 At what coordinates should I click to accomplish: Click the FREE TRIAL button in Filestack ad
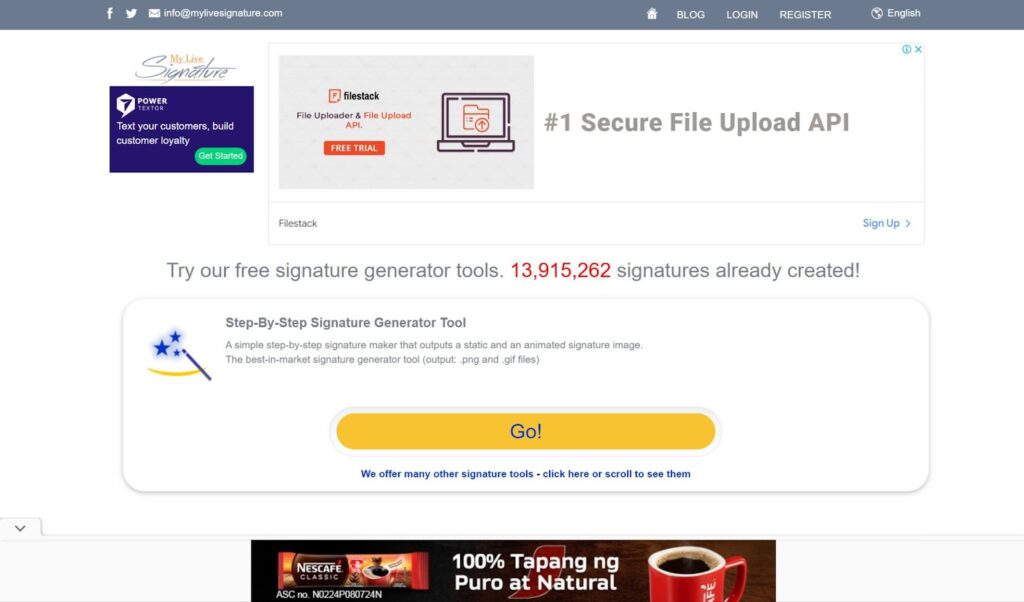(x=354, y=148)
